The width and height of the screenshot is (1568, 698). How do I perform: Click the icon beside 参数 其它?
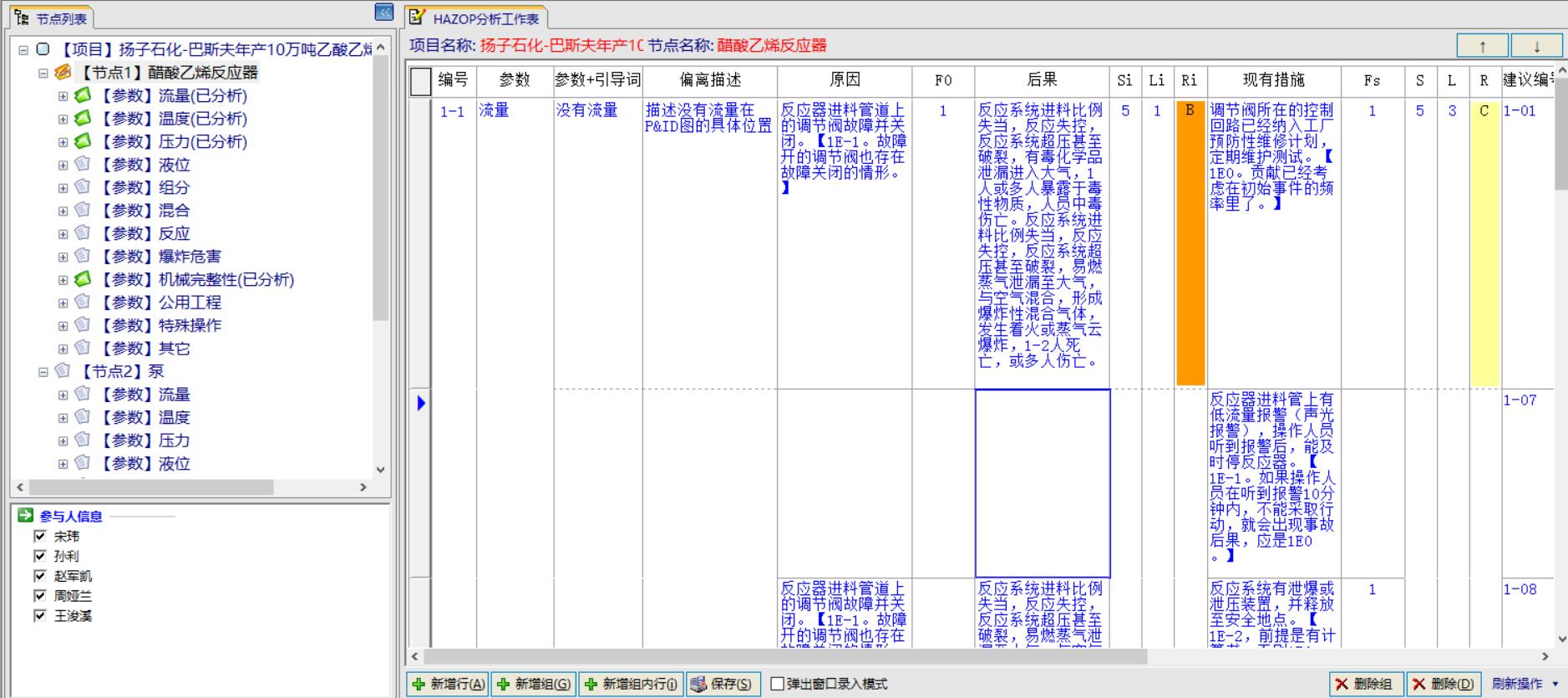(83, 349)
